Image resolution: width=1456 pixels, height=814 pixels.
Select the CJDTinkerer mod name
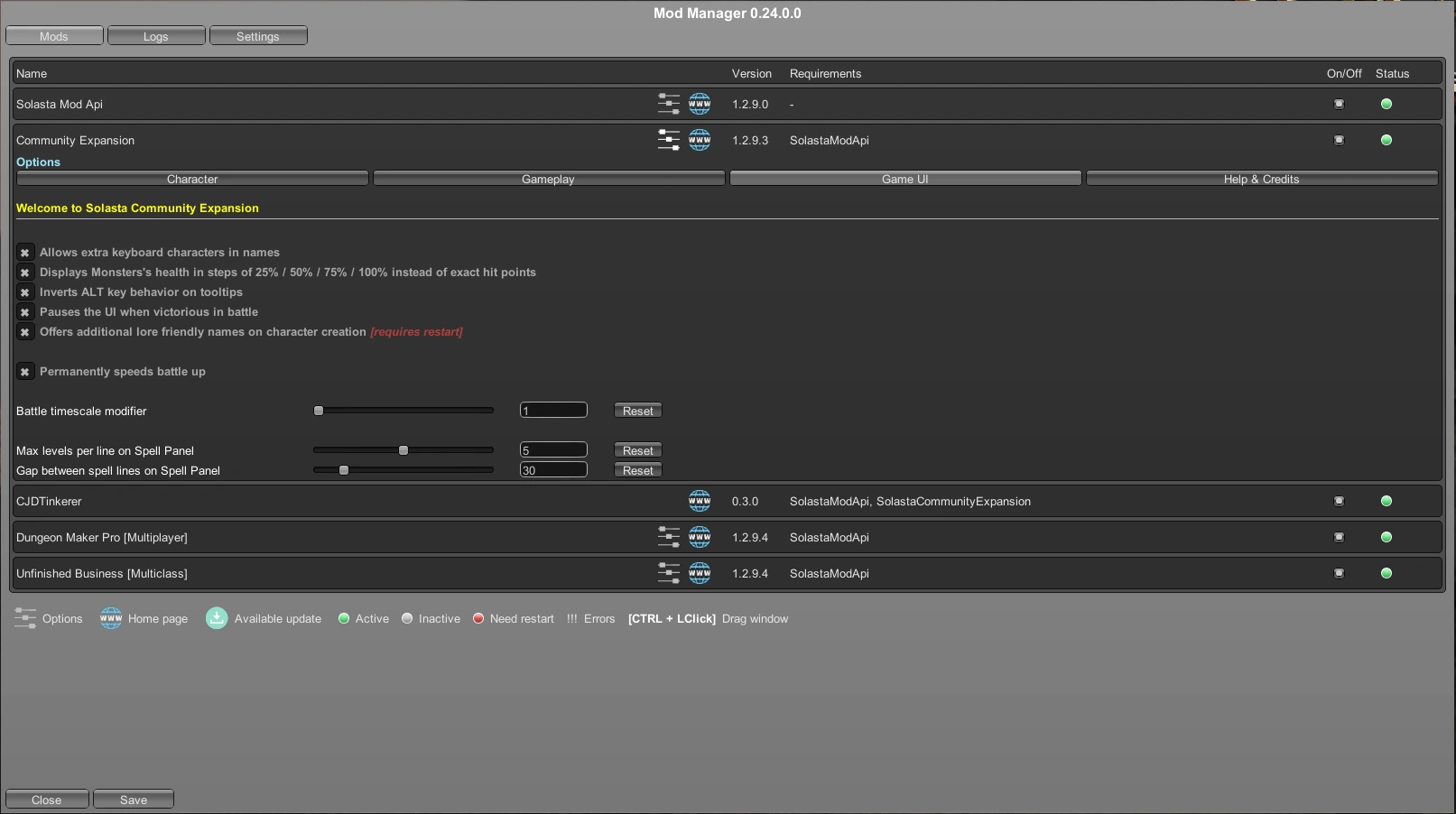pyautogui.click(x=49, y=501)
